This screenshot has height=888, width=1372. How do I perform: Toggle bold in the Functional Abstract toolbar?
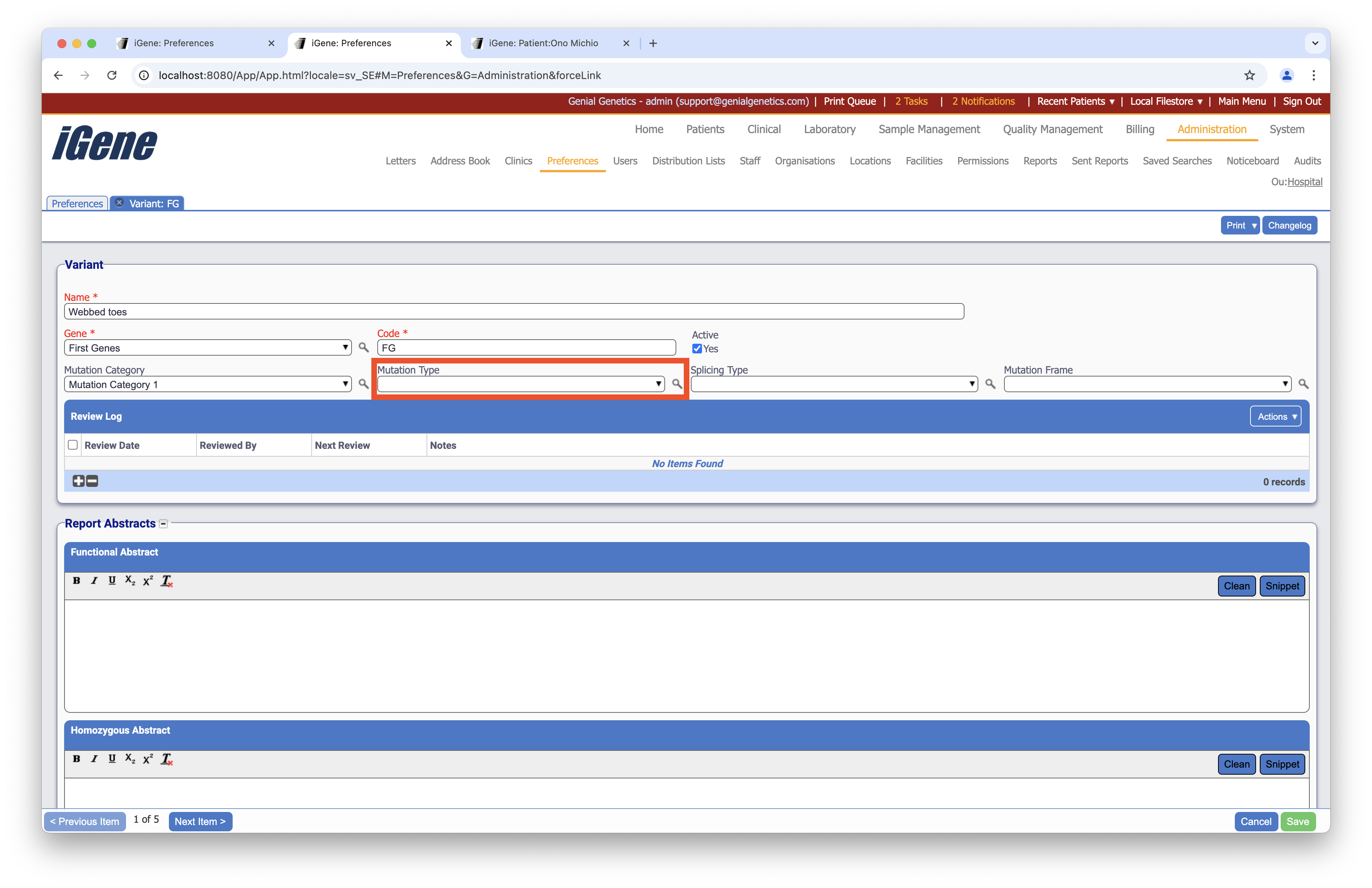(76, 581)
